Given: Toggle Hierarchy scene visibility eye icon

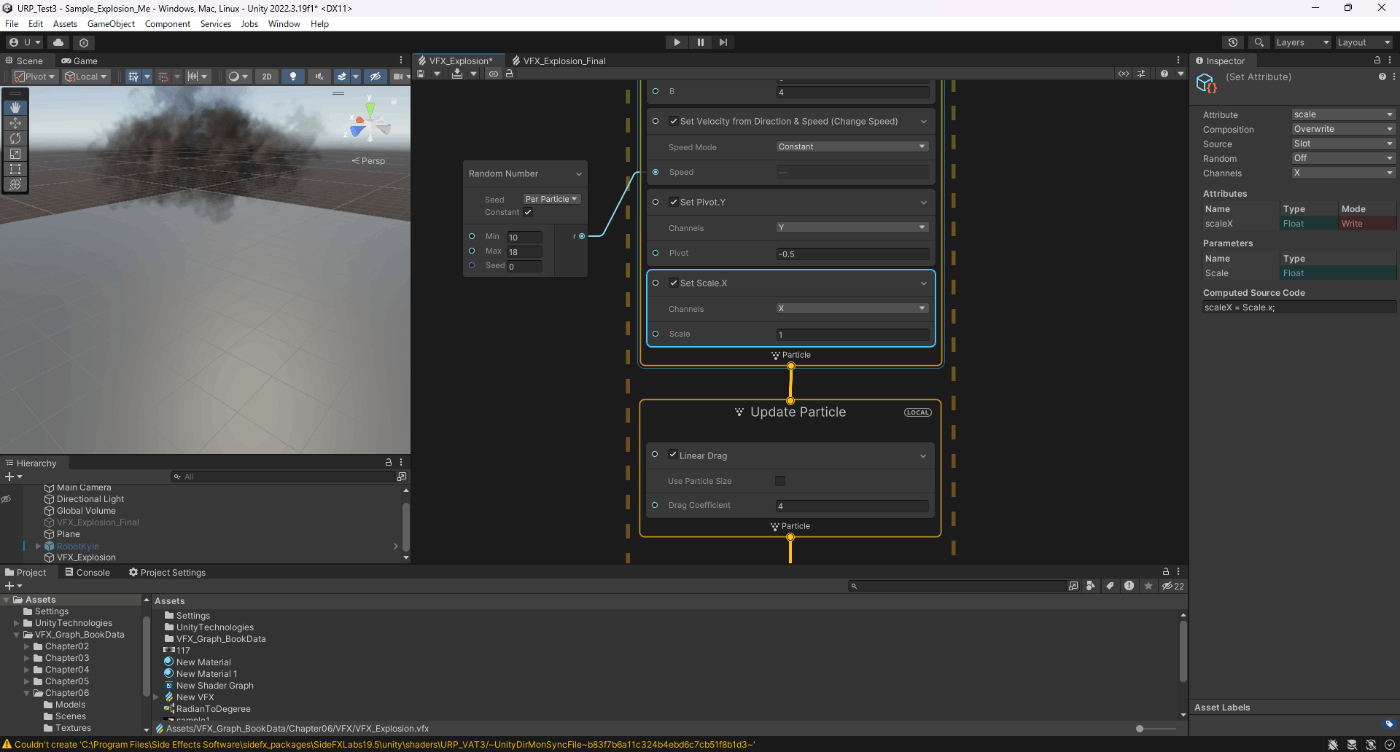Looking at the screenshot, I should [x=6, y=498].
